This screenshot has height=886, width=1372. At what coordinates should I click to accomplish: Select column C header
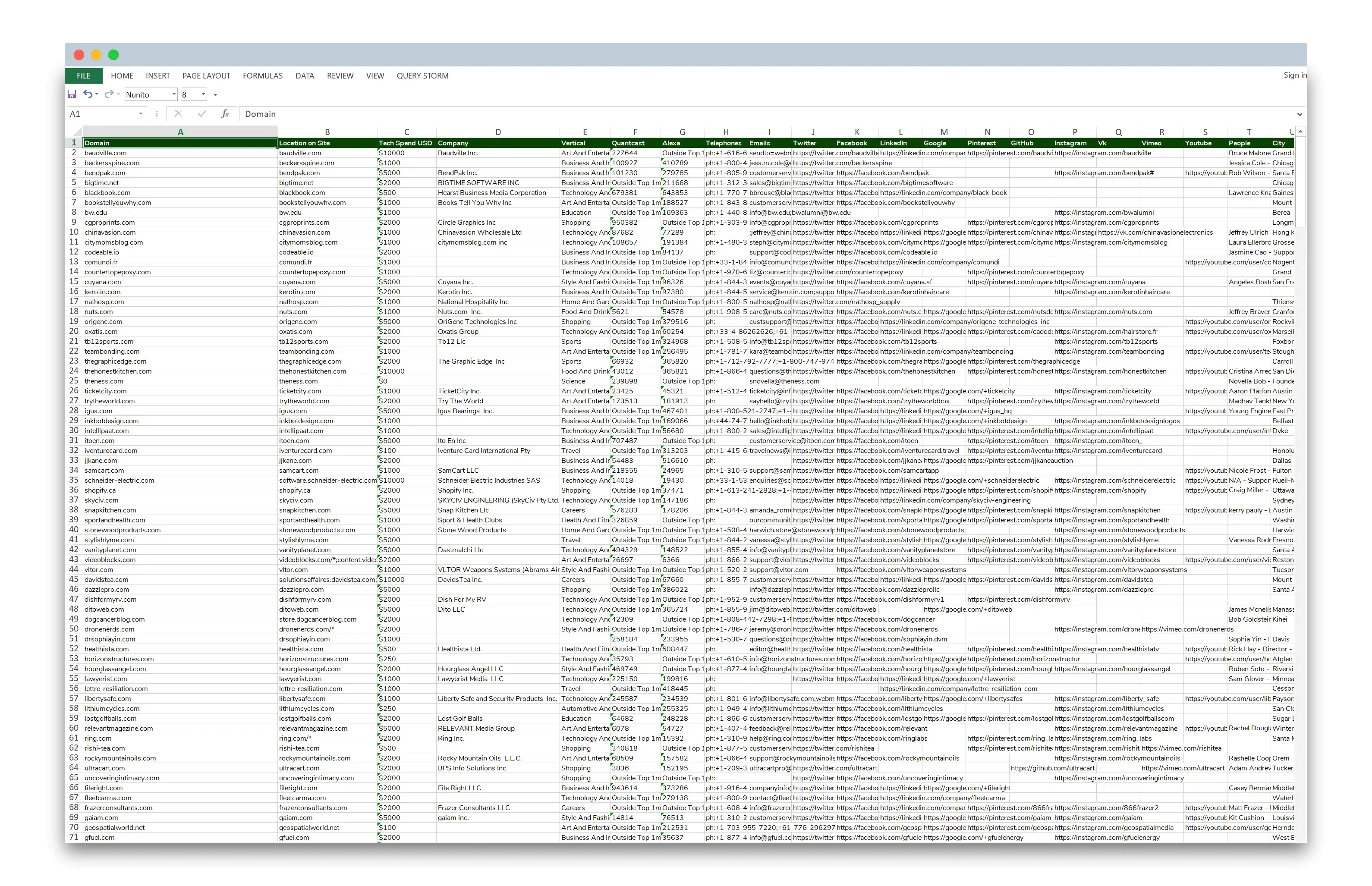coord(406,132)
